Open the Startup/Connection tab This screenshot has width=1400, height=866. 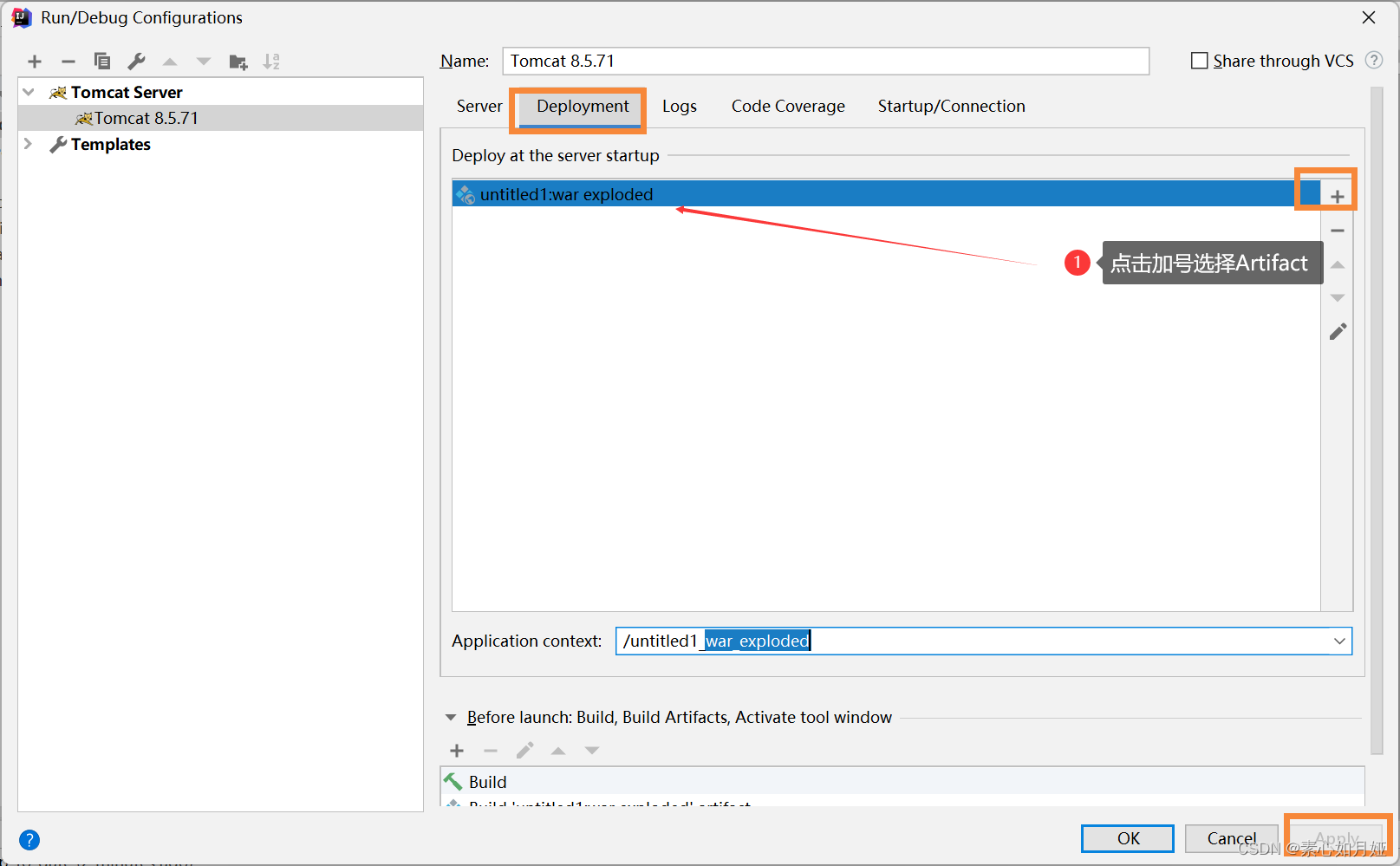tap(951, 107)
